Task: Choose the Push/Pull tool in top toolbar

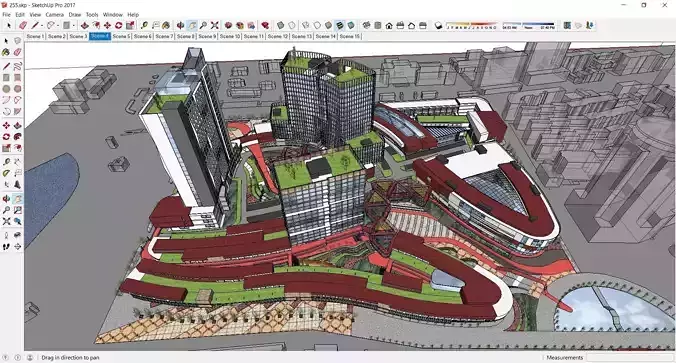Action: pos(84,25)
